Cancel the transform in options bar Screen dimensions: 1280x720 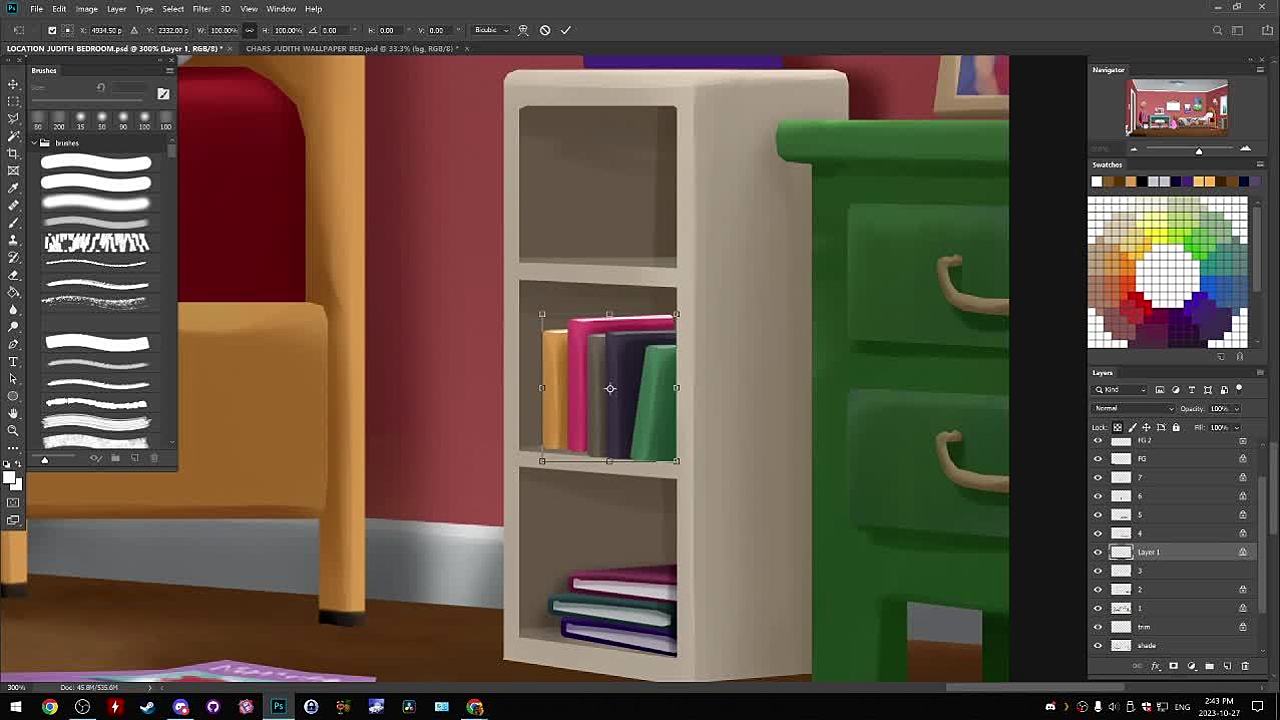pyautogui.click(x=545, y=30)
